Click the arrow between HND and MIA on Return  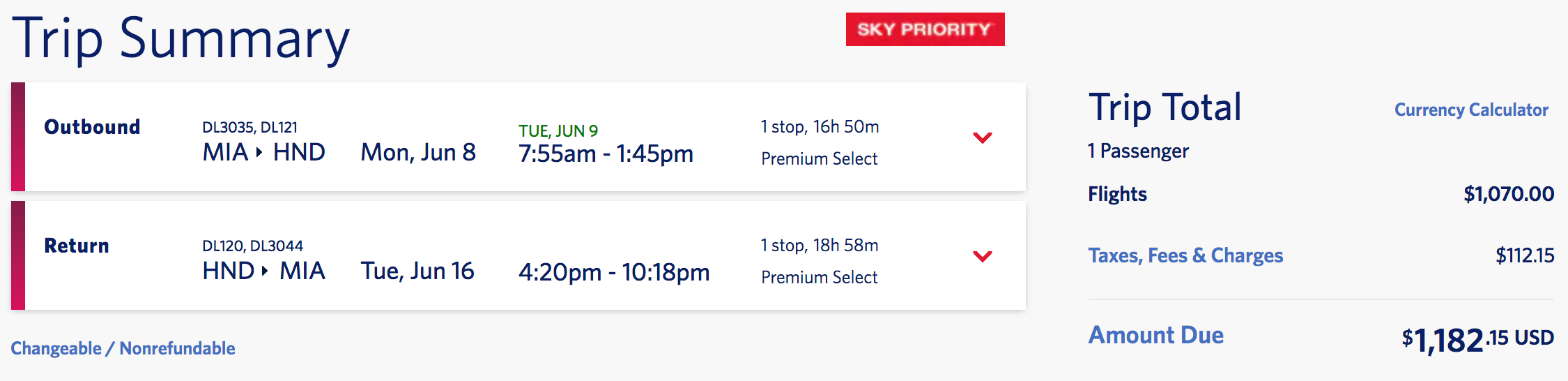265,271
